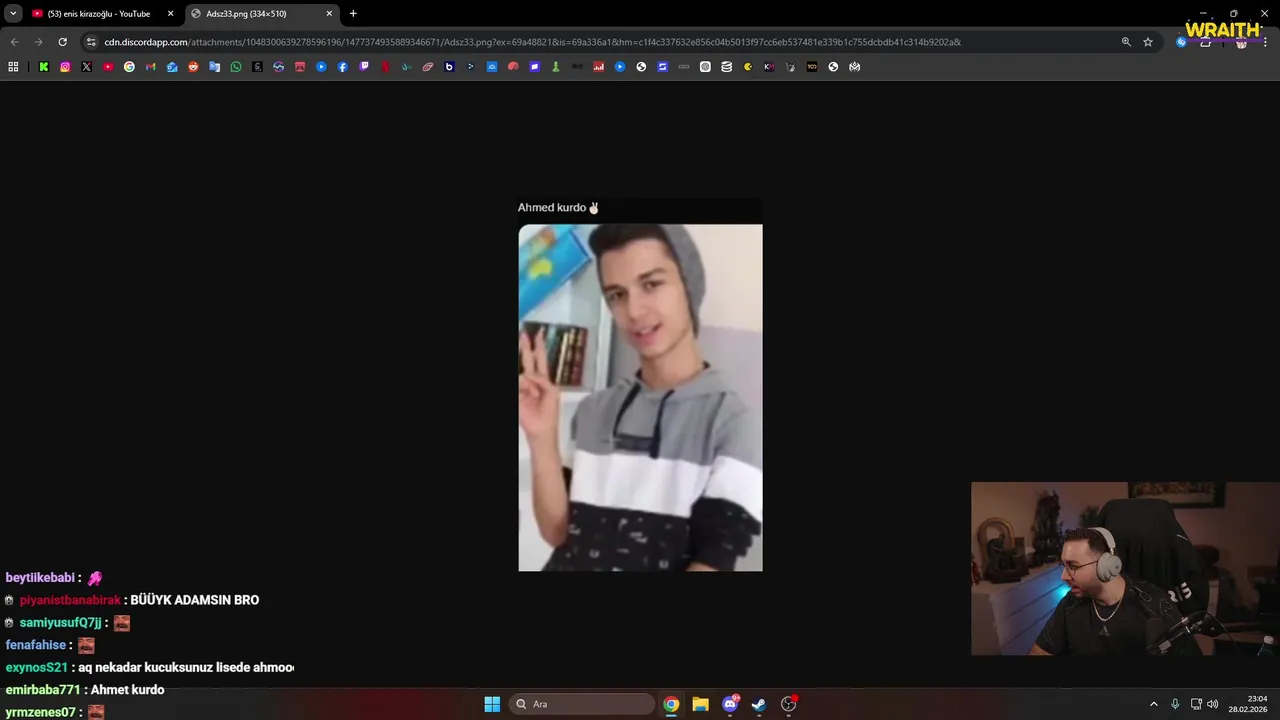The height and width of the screenshot is (720, 1280).
Task: Open the Google bookmark
Action: (x=129, y=67)
